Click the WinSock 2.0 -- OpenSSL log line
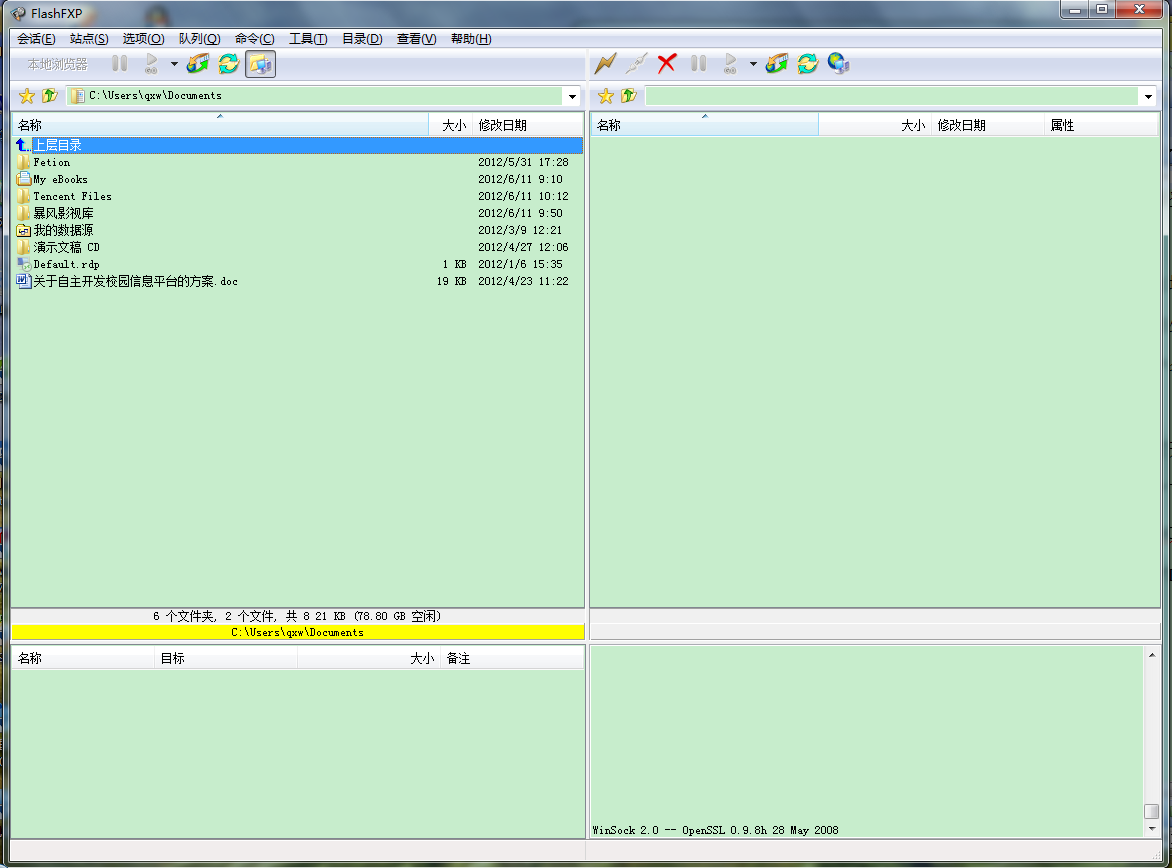 (x=715, y=830)
